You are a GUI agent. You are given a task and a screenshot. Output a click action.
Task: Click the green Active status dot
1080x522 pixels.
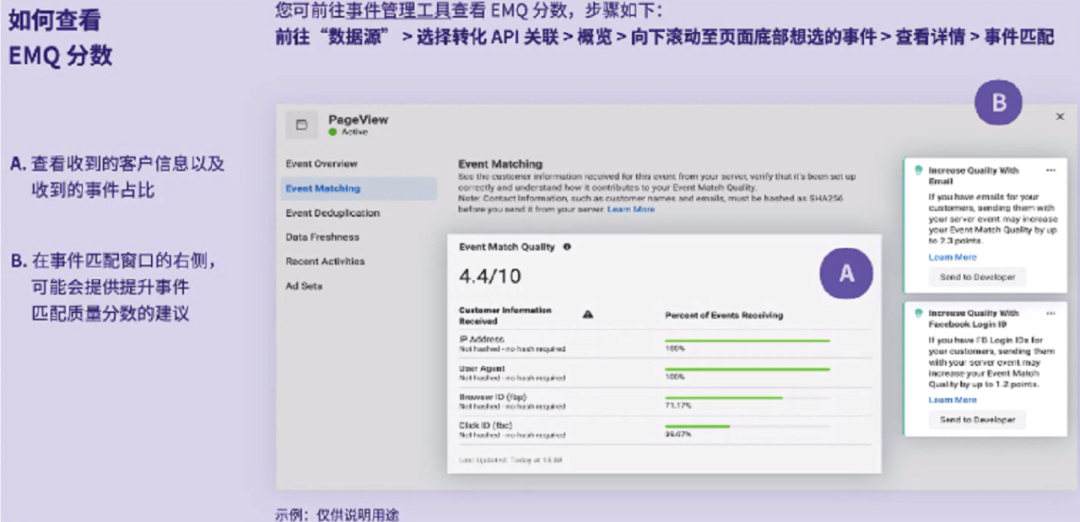(333, 132)
